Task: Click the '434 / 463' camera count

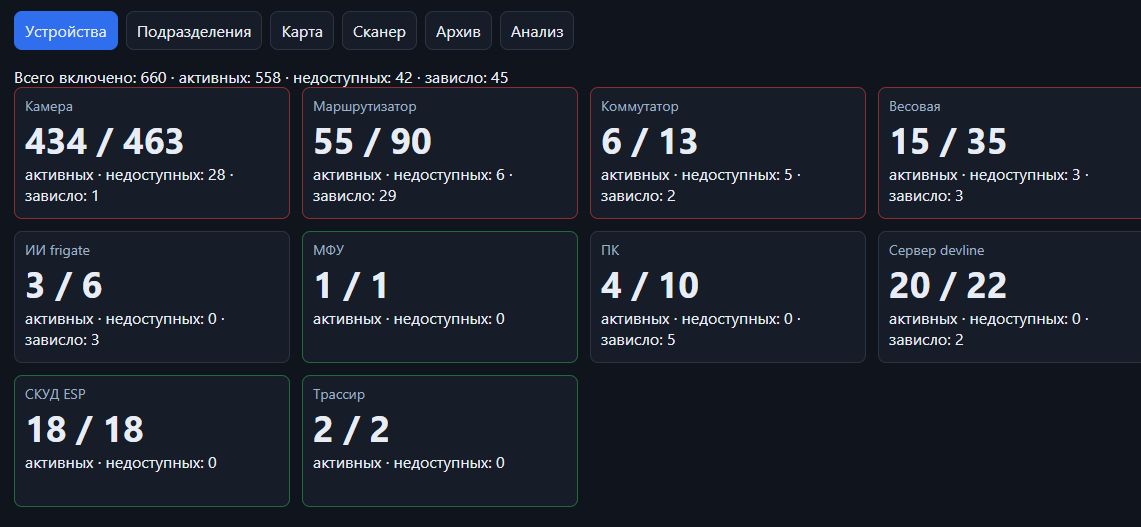Action: pos(104,141)
